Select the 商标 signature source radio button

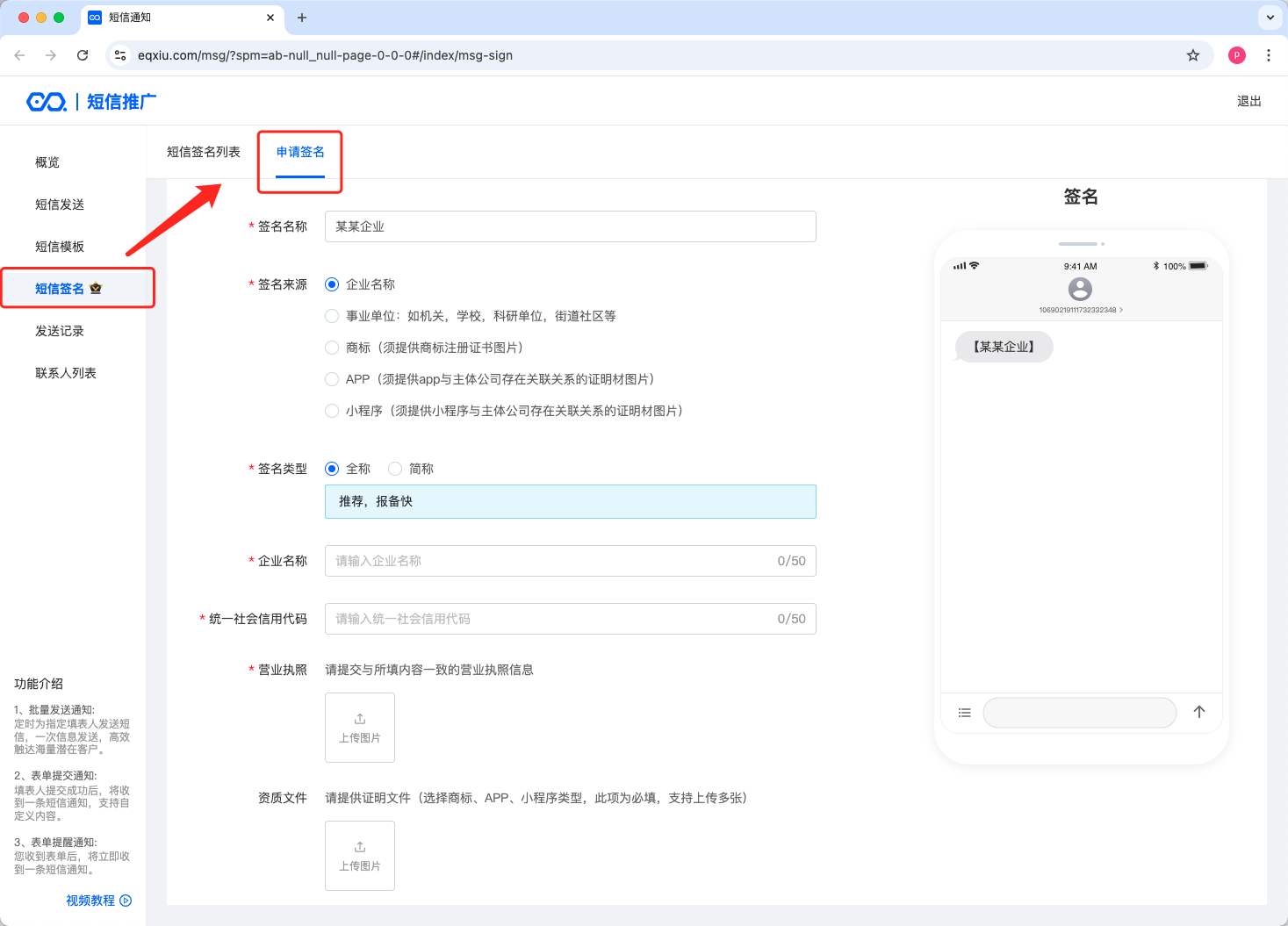tap(332, 348)
